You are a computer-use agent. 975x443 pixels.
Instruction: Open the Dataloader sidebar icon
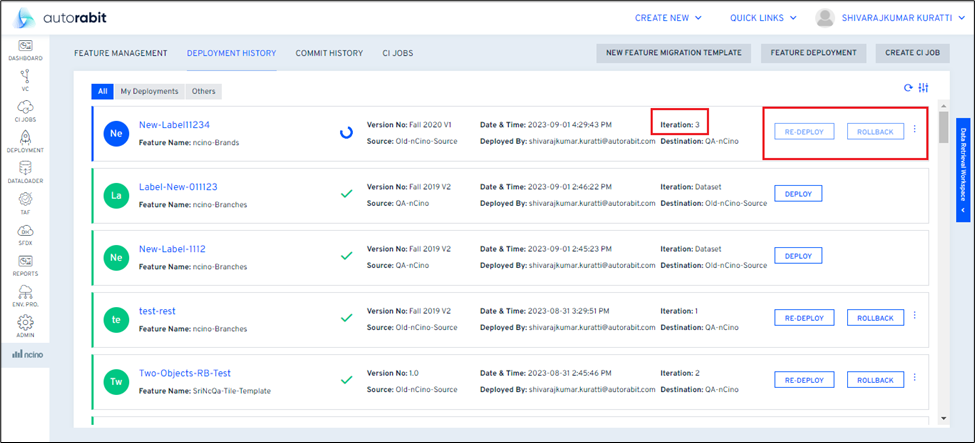click(x=25, y=172)
